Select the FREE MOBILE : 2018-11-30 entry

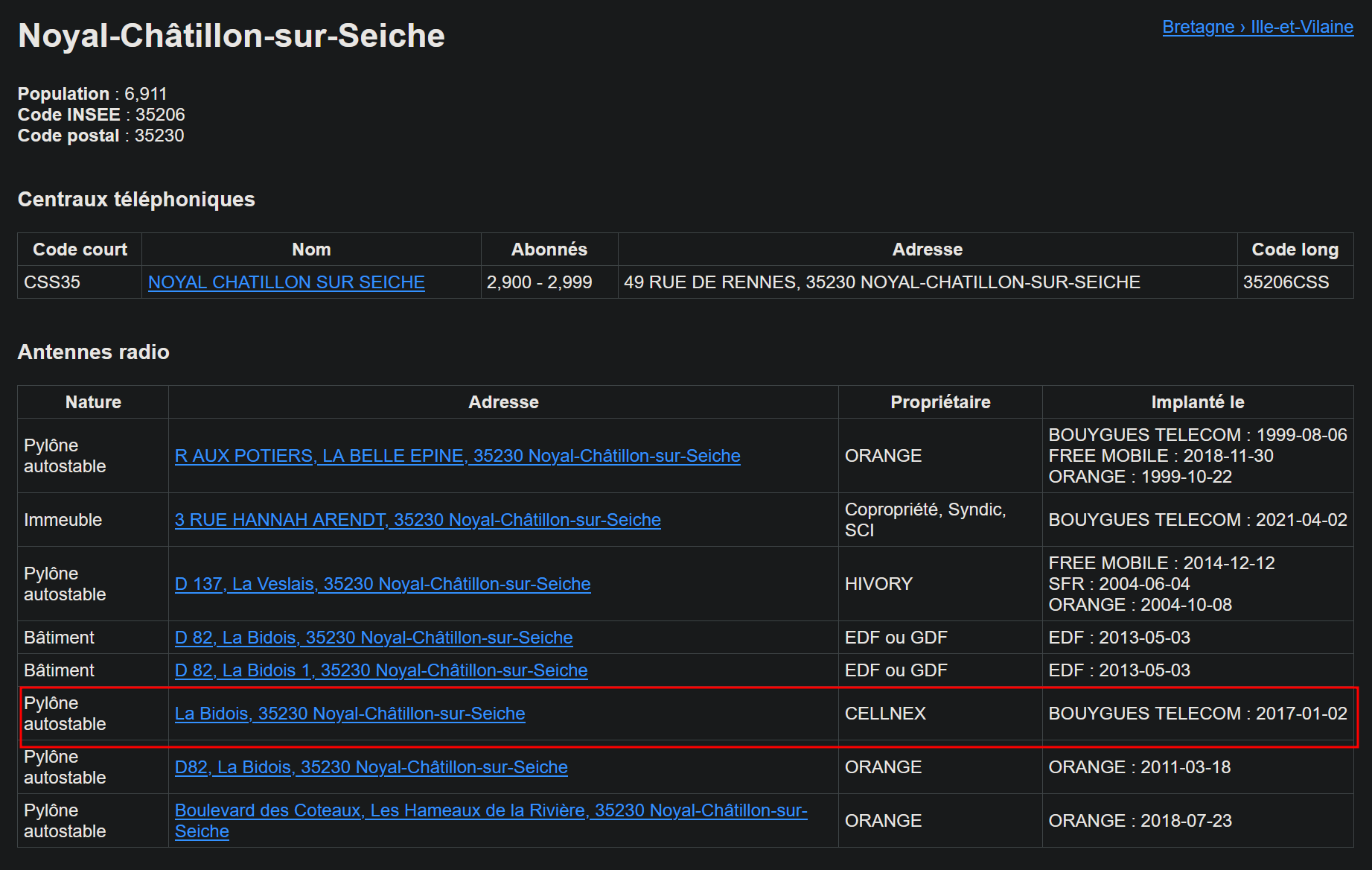pyautogui.click(x=1161, y=456)
